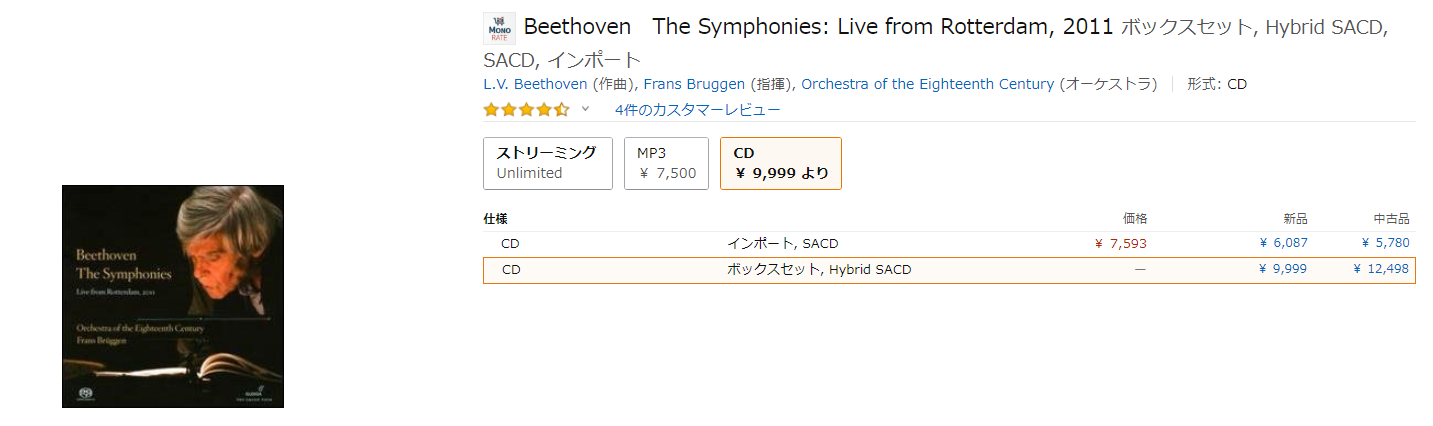
Task: Open used offers from ¥5,780
Action: (x=1385, y=243)
